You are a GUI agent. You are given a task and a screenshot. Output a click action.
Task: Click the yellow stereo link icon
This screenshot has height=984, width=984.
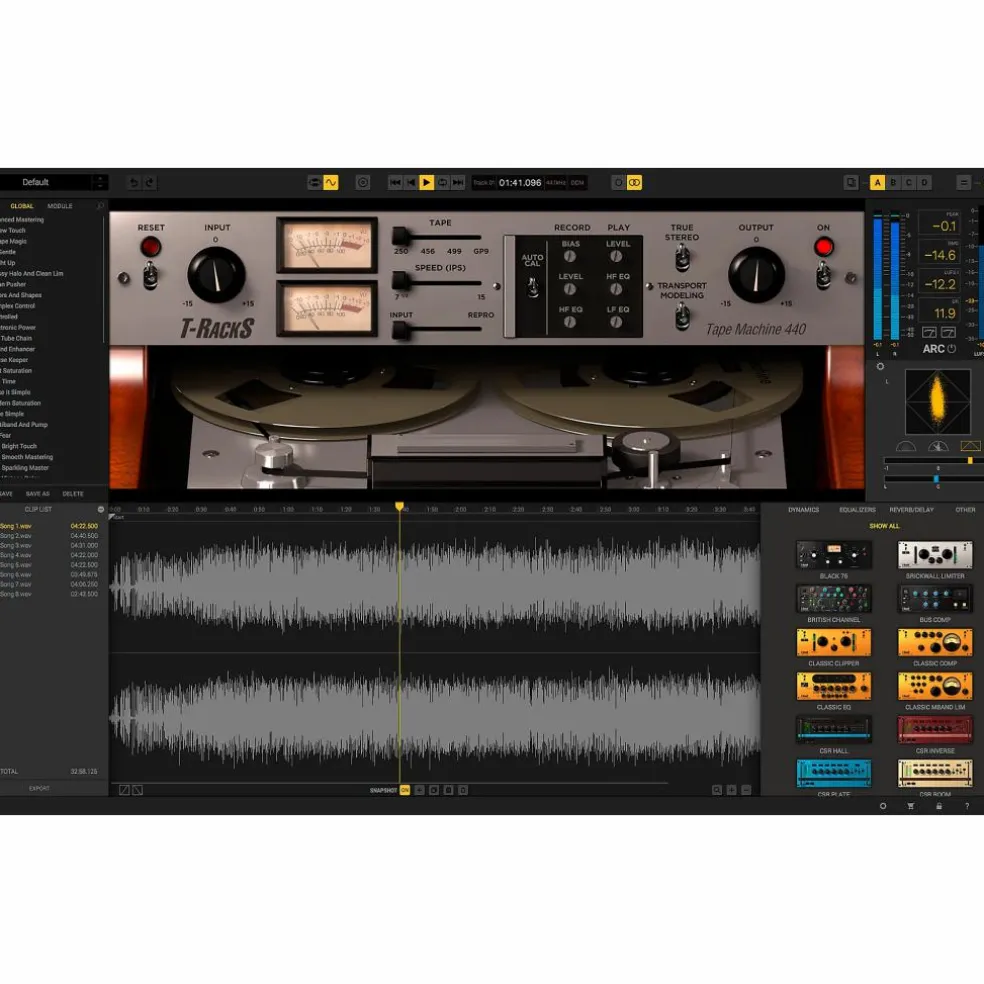pos(634,183)
